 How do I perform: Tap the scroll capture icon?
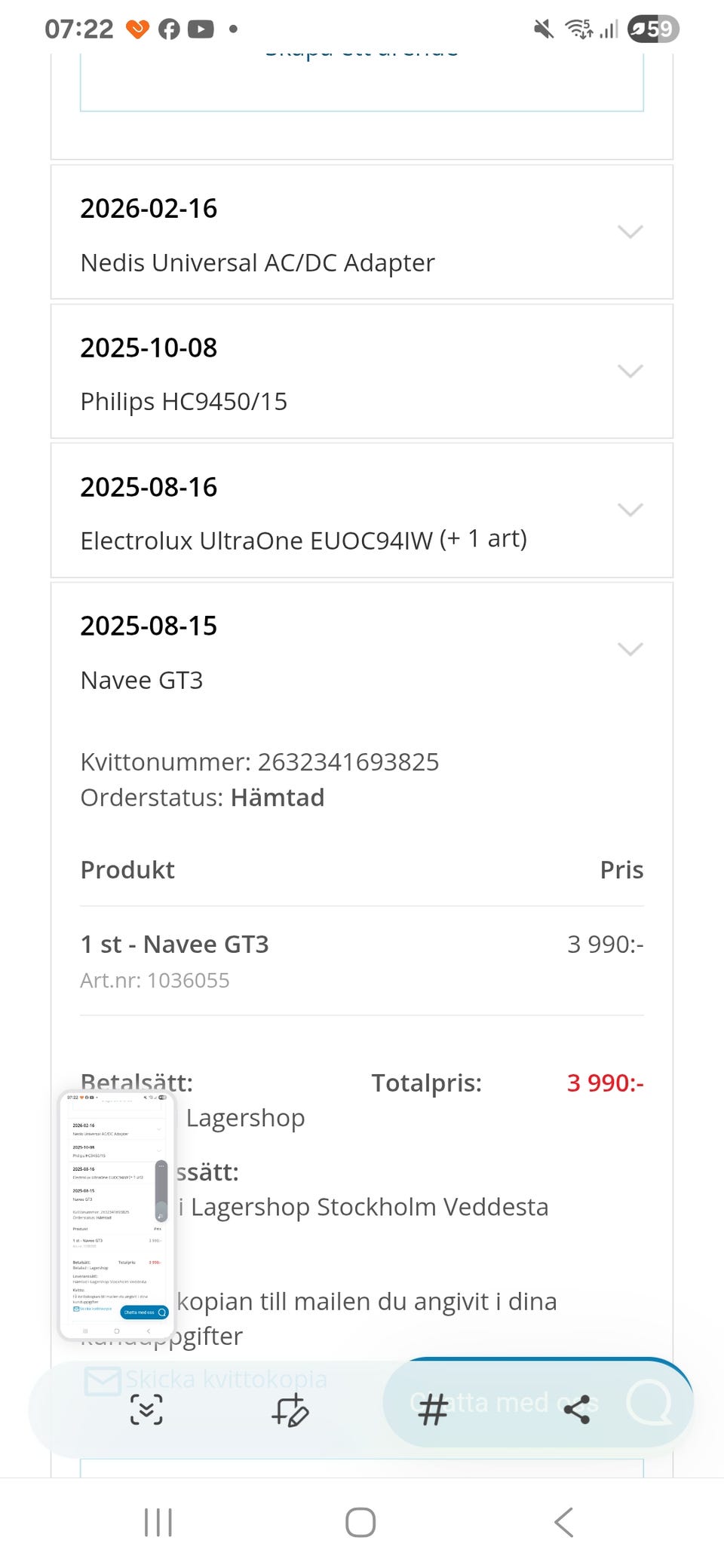point(146,1410)
